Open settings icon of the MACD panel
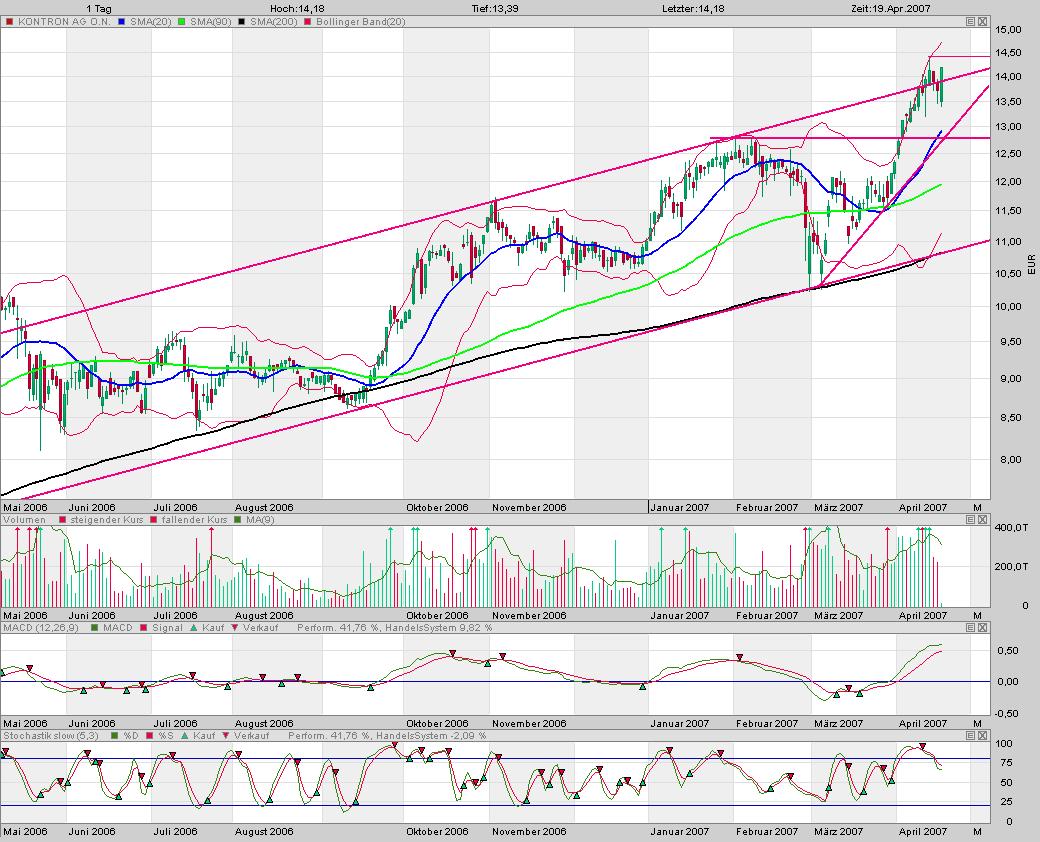Viewport: 1040px width, 842px height. tap(970, 628)
